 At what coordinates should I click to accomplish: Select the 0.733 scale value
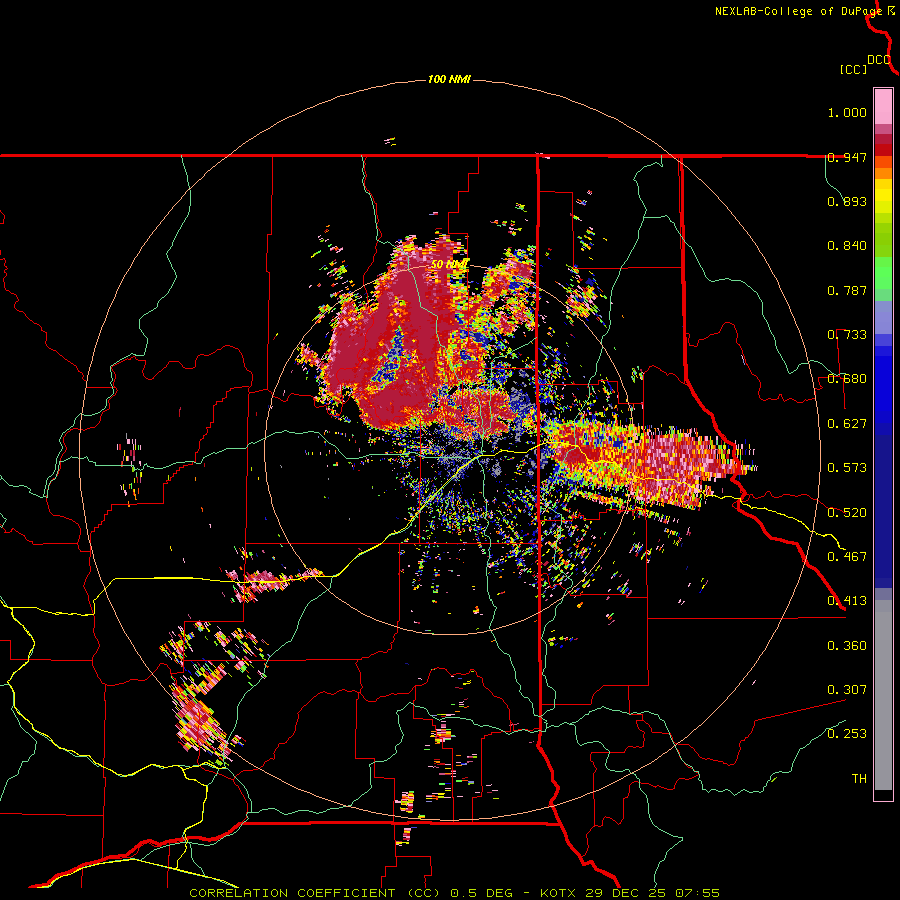847,335
